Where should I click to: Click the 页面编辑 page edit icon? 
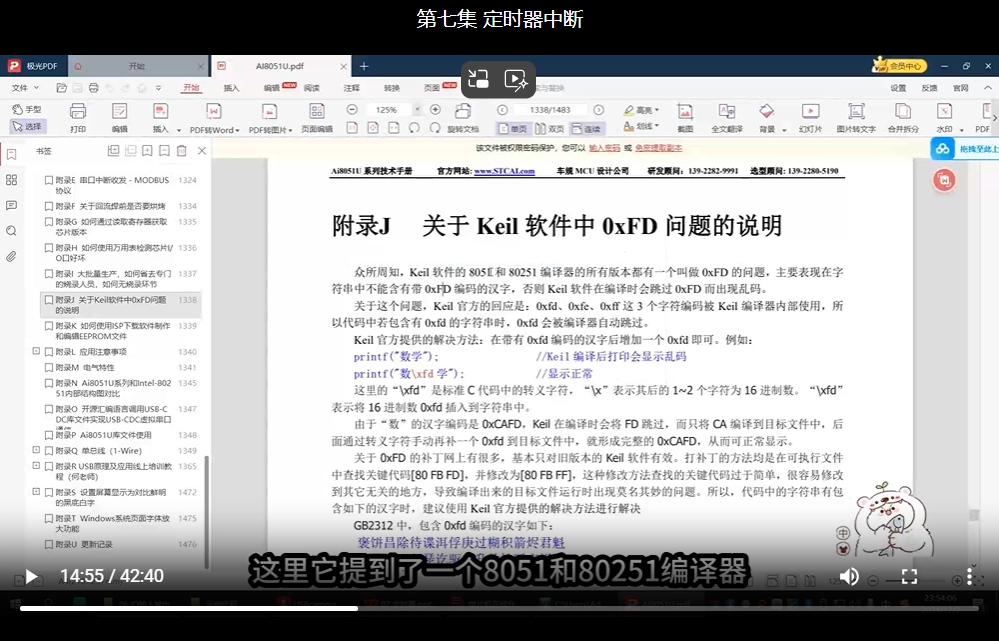pos(317,118)
